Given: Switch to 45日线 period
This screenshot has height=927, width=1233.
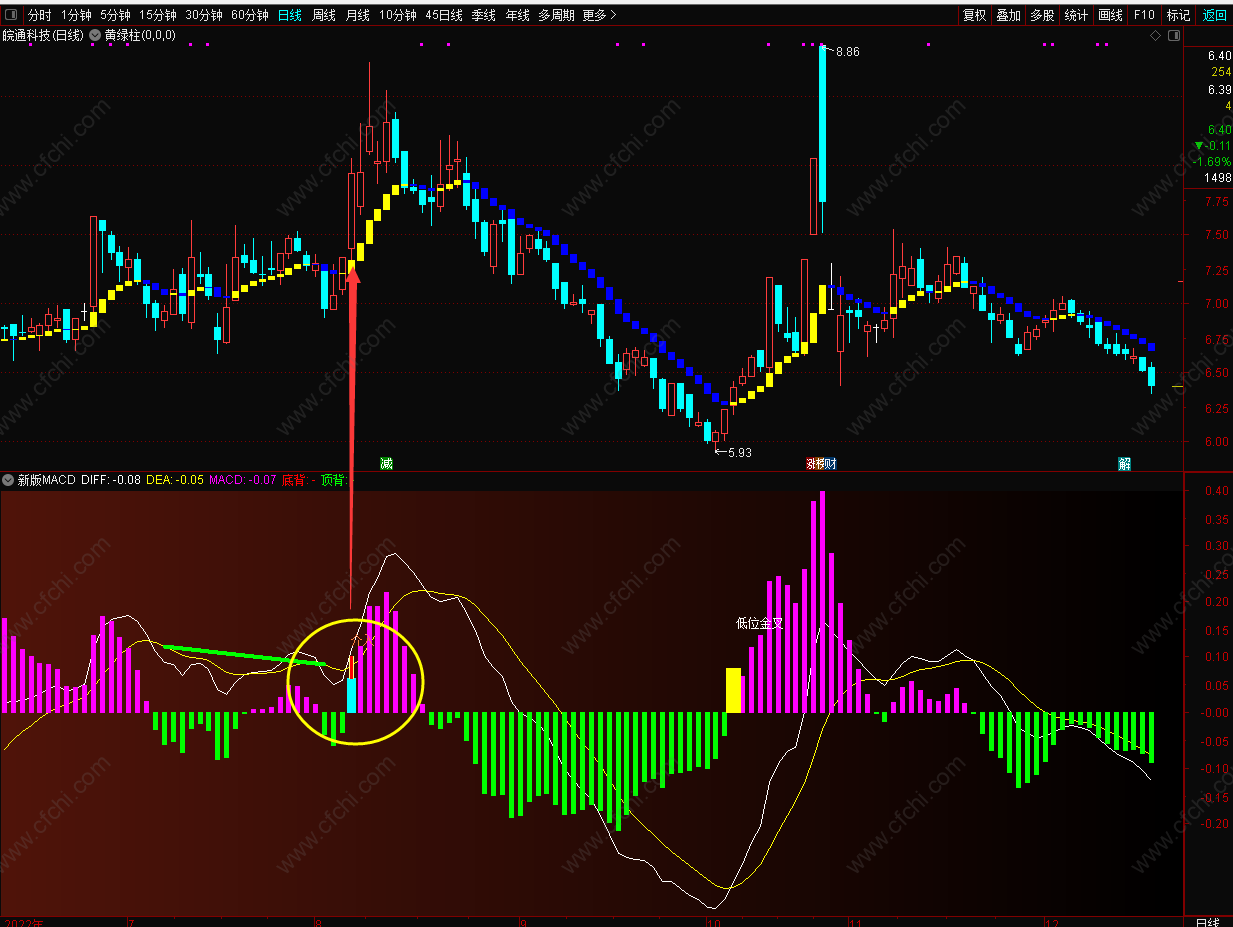Looking at the screenshot, I should [444, 15].
